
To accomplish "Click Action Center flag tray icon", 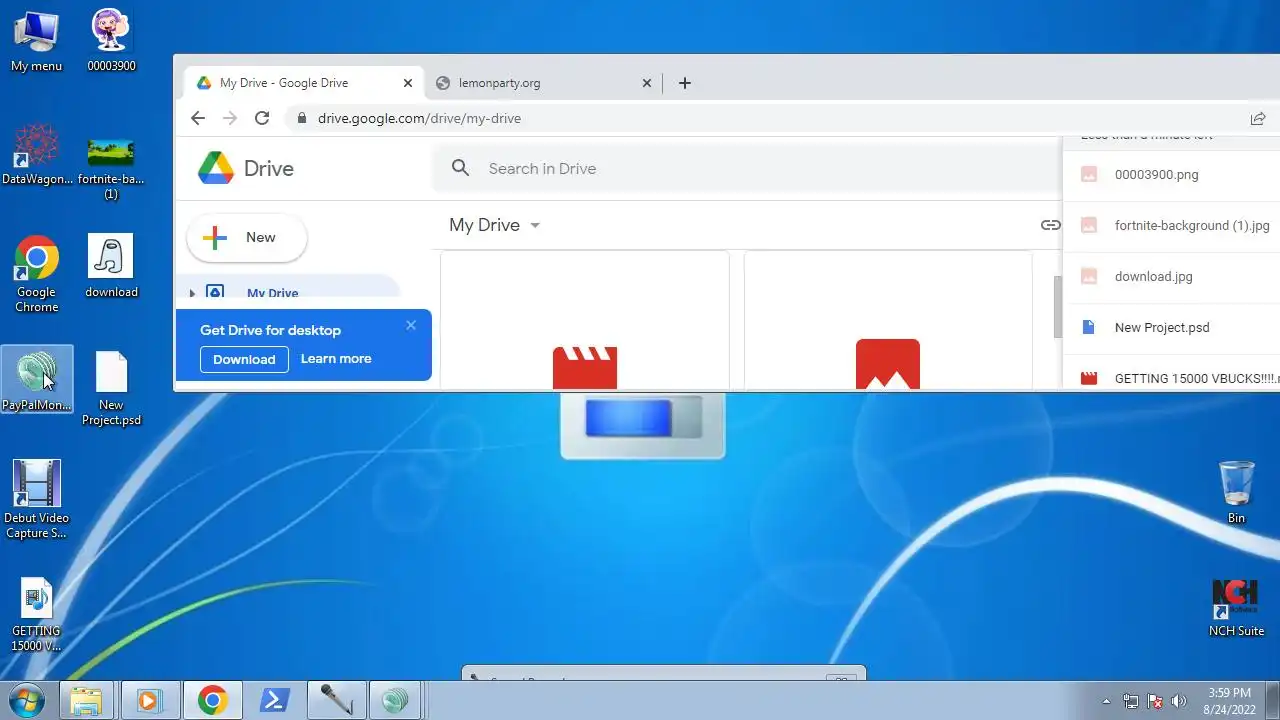I will tap(1154, 701).
